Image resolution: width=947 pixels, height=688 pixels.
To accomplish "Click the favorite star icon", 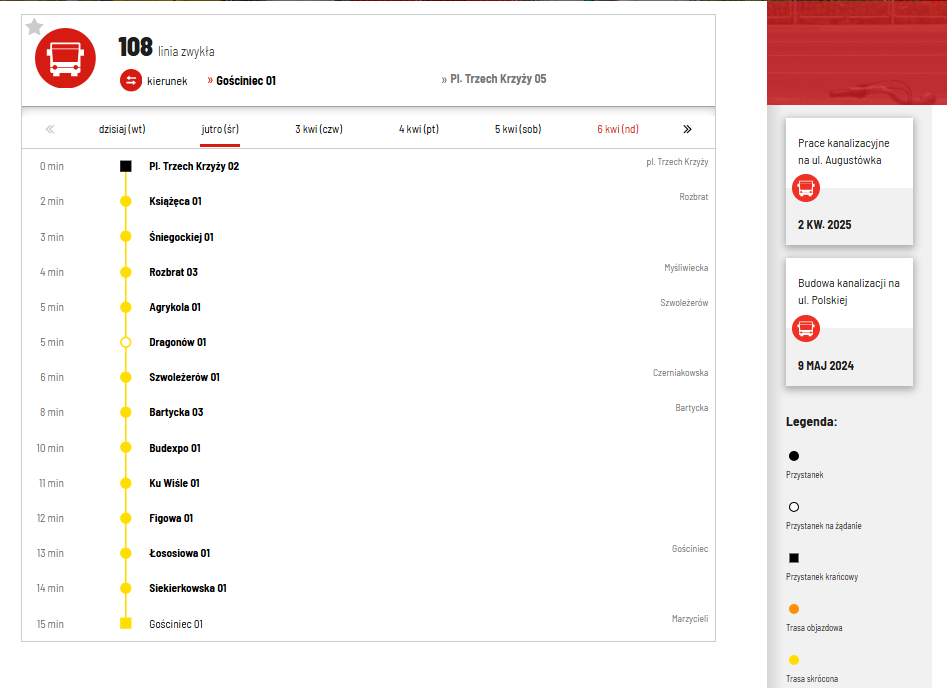I will [x=34, y=27].
